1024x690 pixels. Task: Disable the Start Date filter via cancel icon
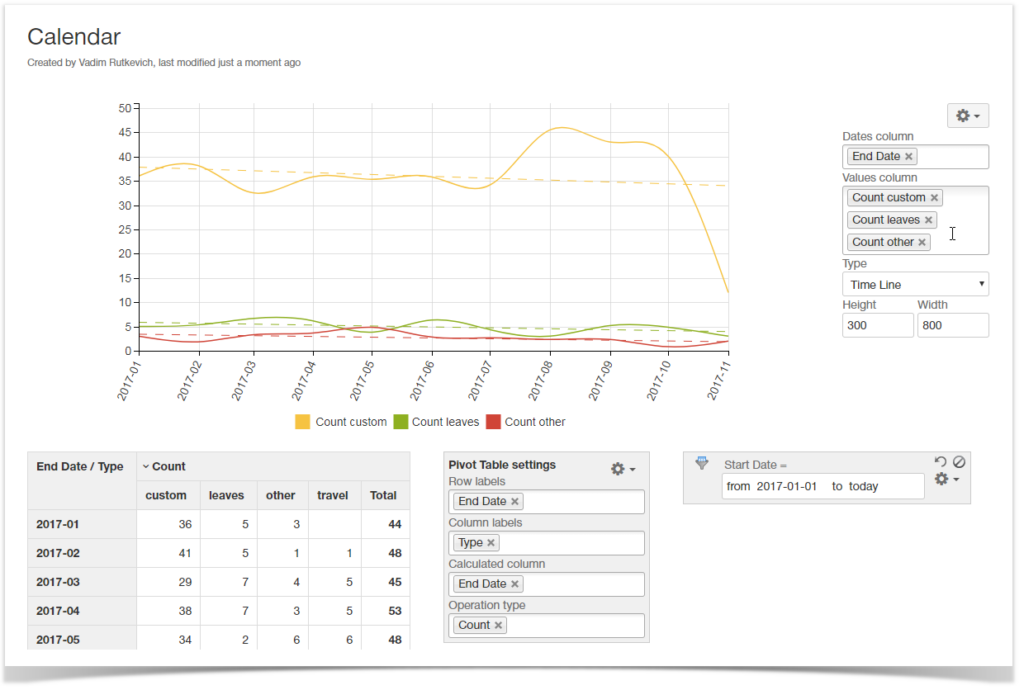point(958,461)
